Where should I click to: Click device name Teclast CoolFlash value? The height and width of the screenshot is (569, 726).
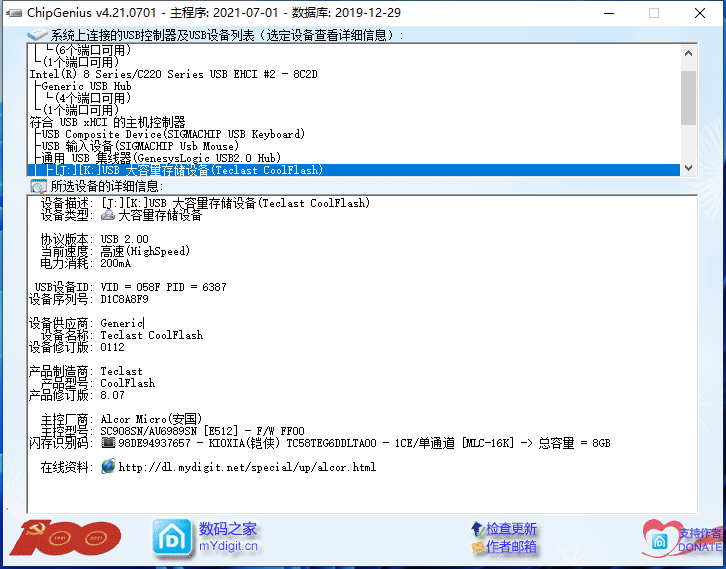[152, 335]
